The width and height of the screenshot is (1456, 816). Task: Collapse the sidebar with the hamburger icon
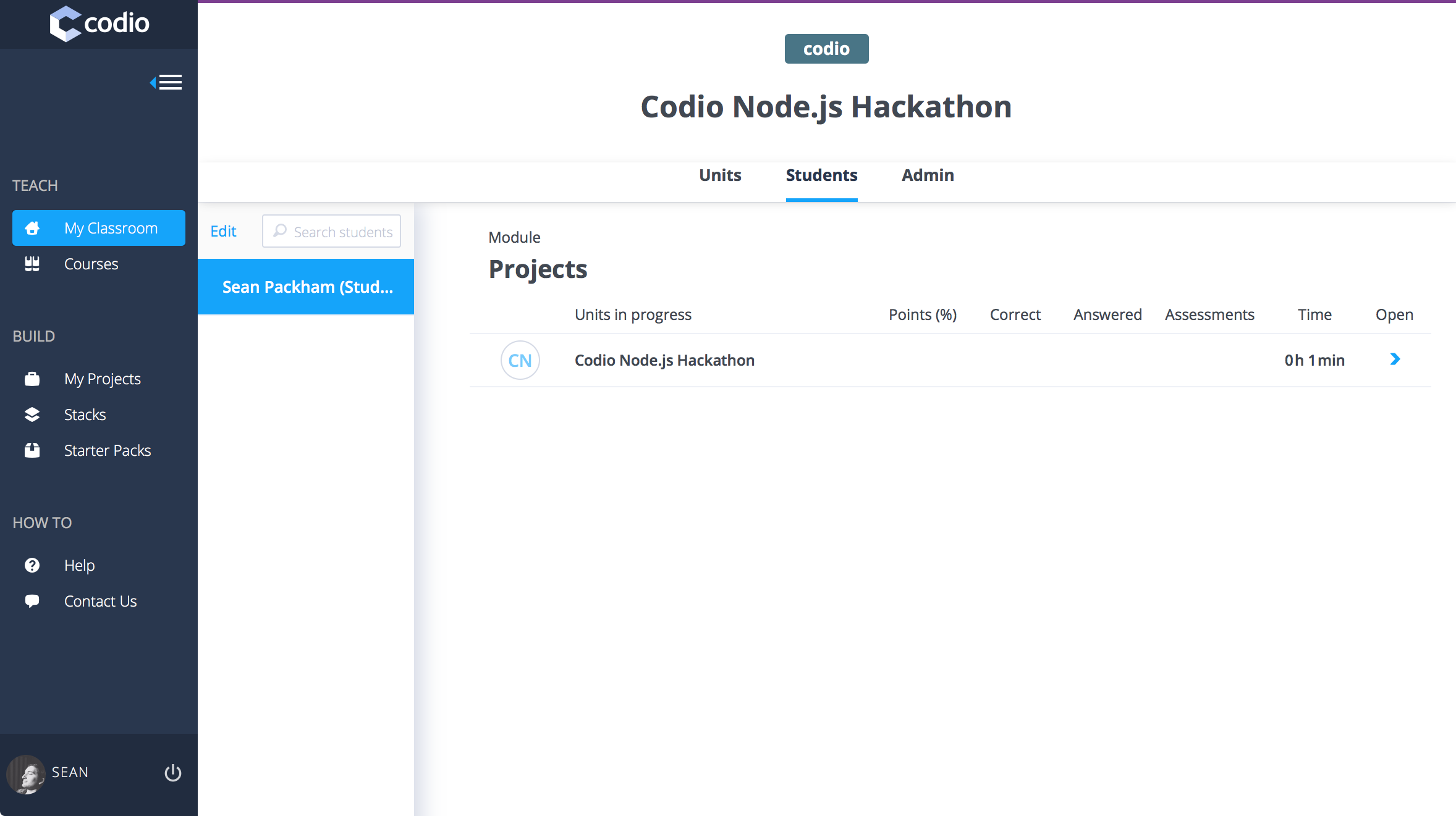pos(166,82)
